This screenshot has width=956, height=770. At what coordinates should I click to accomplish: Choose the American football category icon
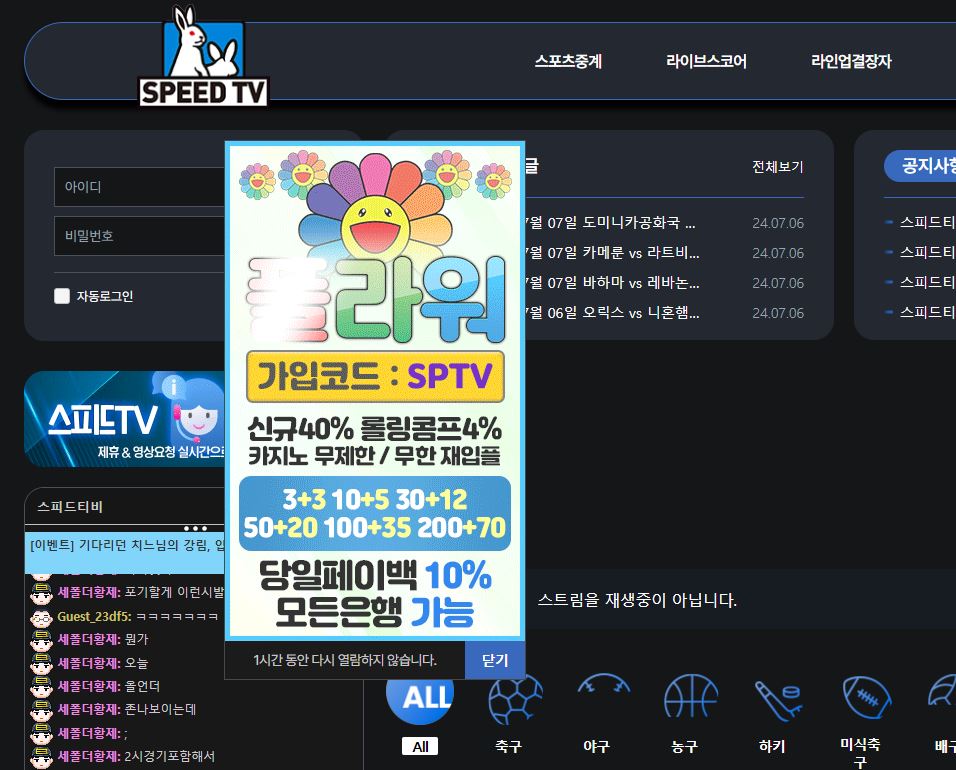pyautogui.click(x=866, y=698)
